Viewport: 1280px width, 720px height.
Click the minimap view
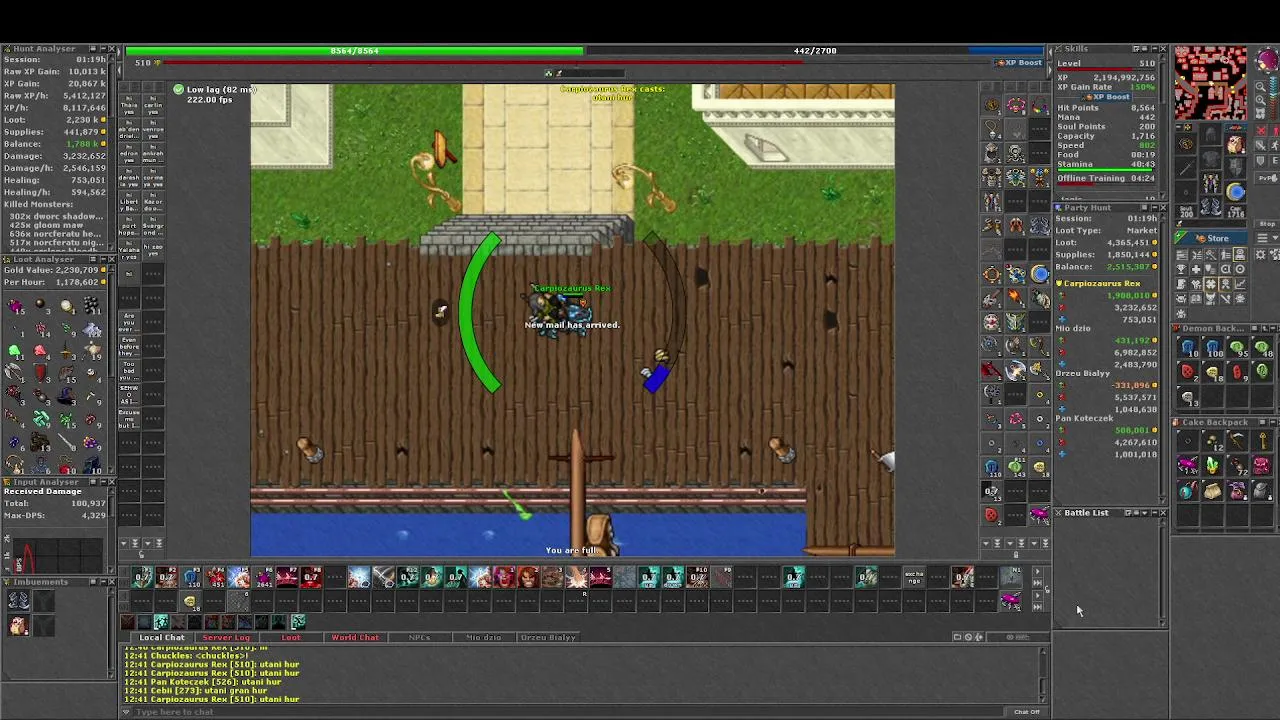click(1211, 82)
